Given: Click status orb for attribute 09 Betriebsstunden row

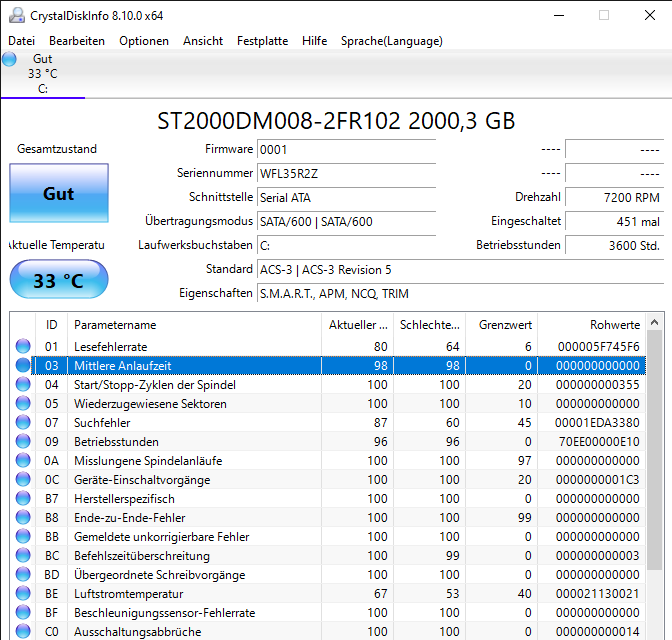Looking at the screenshot, I should point(23,442).
